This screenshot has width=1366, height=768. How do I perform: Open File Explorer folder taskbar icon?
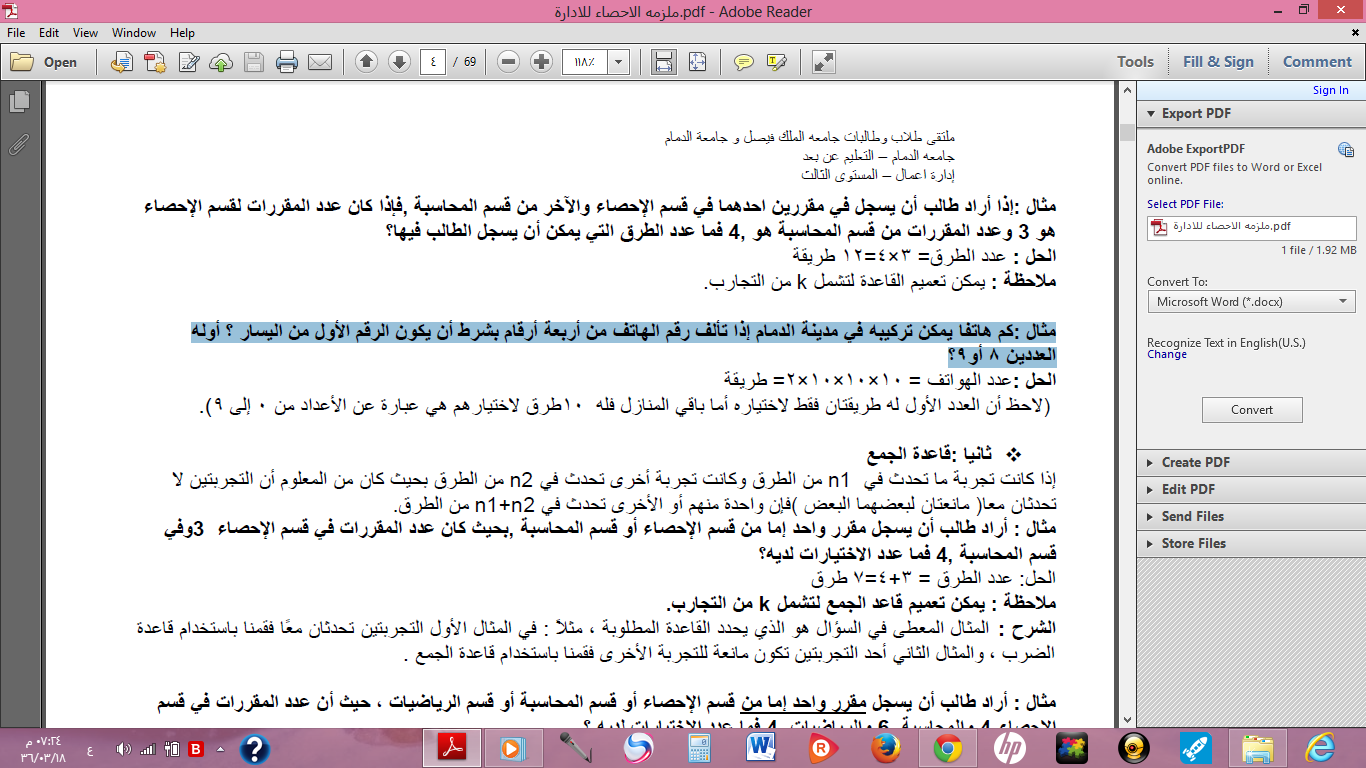click(x=1257, y=747)
